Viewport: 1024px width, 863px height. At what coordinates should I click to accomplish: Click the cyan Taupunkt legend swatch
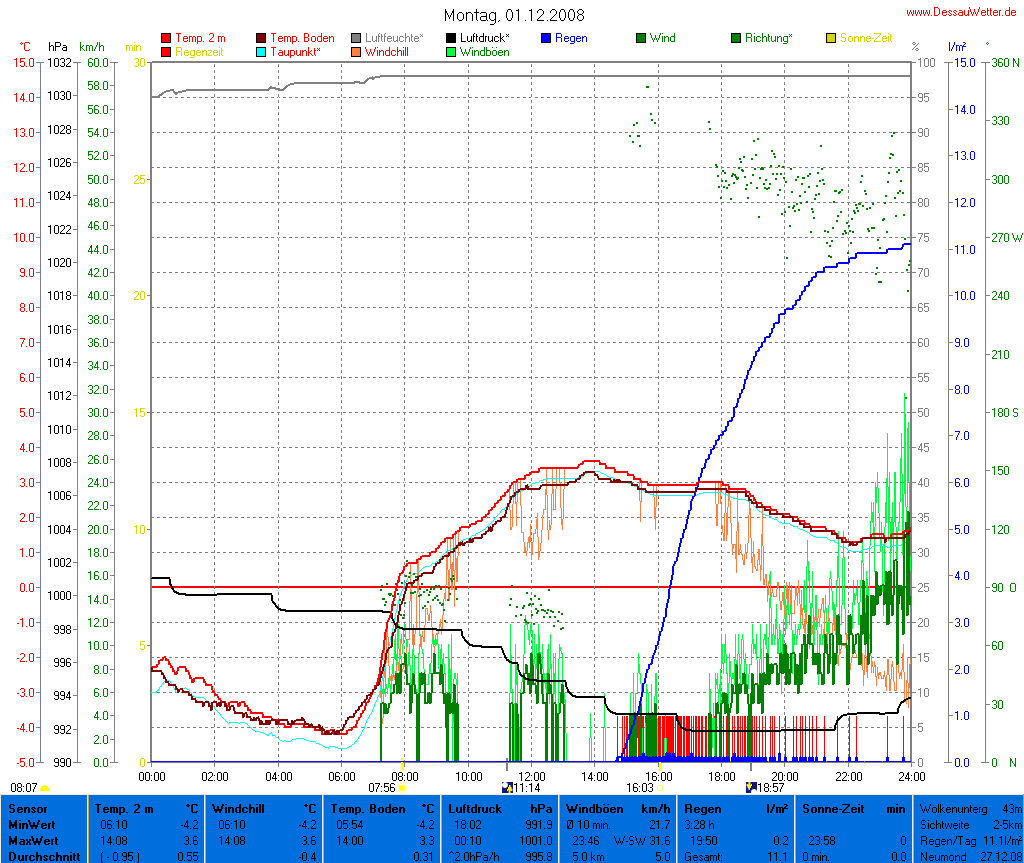click(x=262, y=51)
